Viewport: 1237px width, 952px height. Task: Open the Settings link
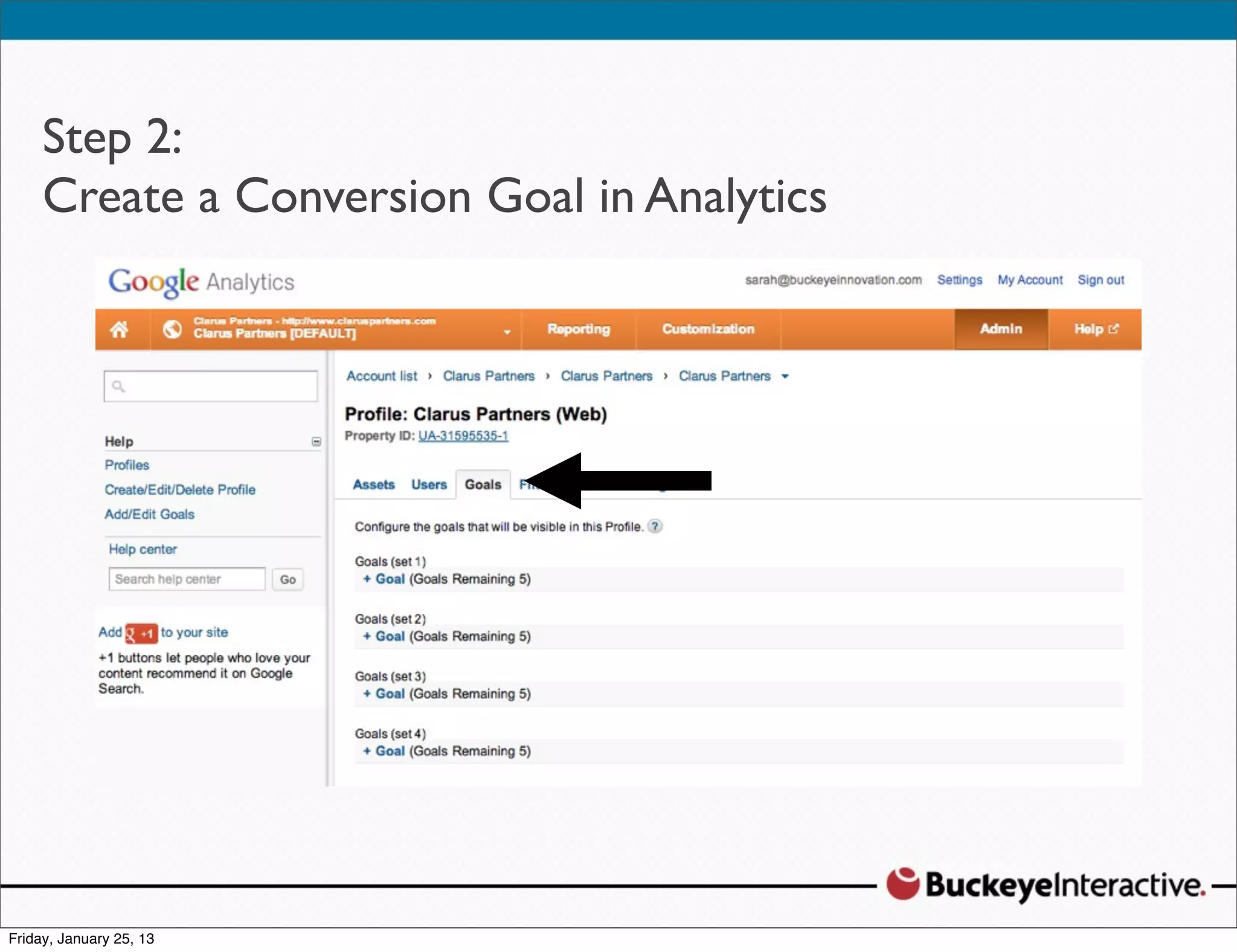(x=959, y=280)
